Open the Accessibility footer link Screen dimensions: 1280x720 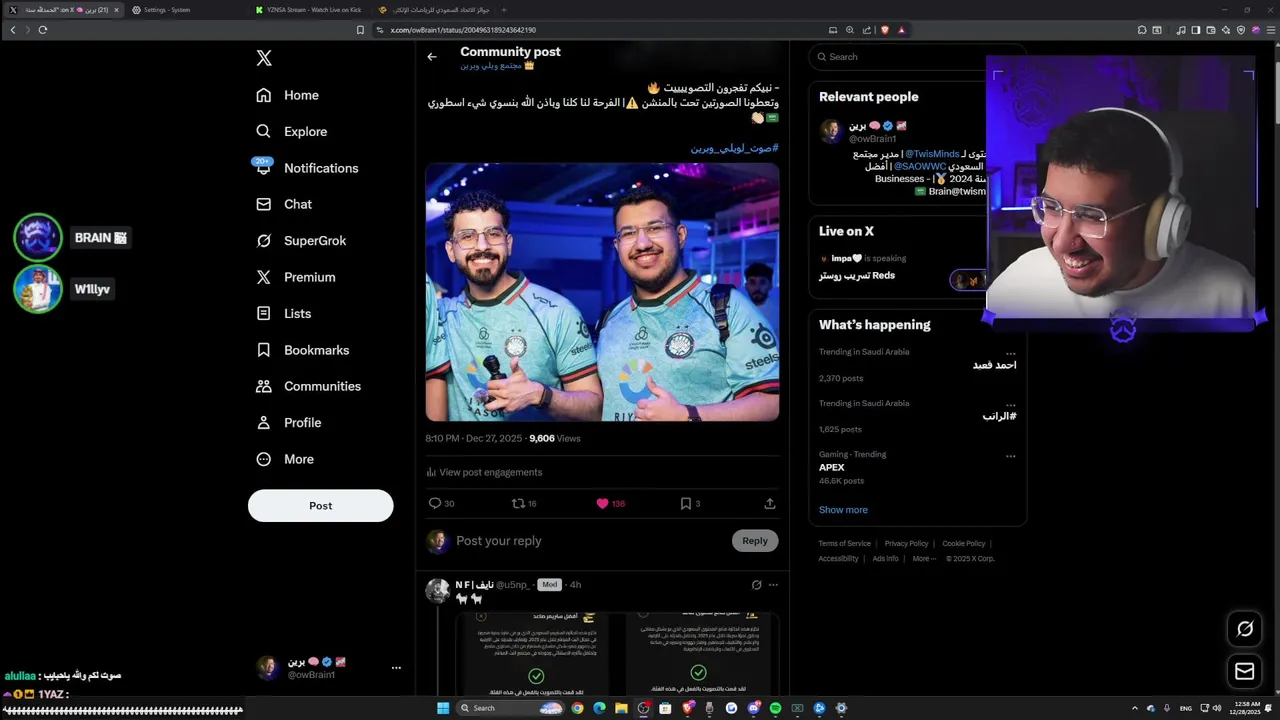838,559
